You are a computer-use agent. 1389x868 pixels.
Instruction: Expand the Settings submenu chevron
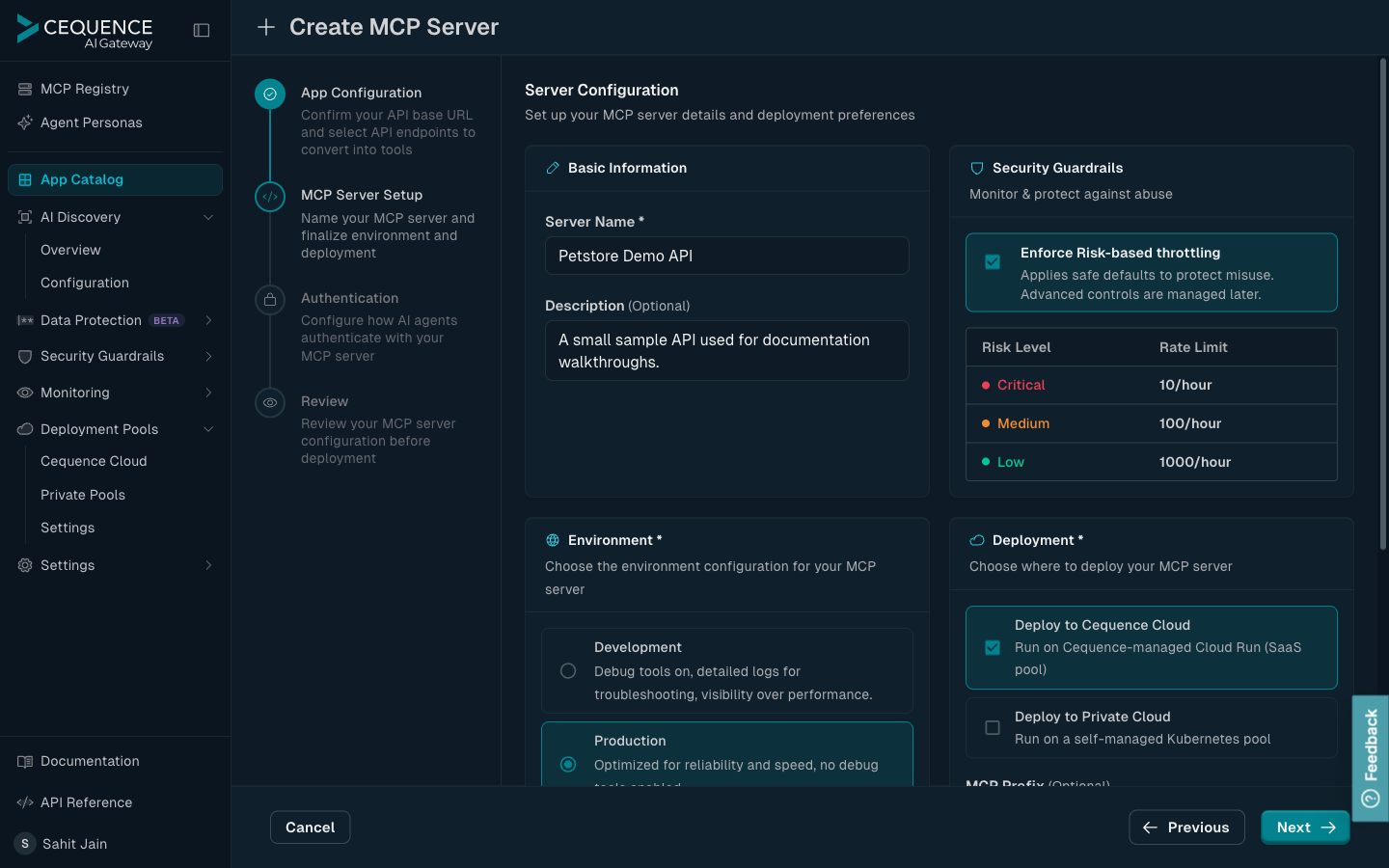[208, 565]
